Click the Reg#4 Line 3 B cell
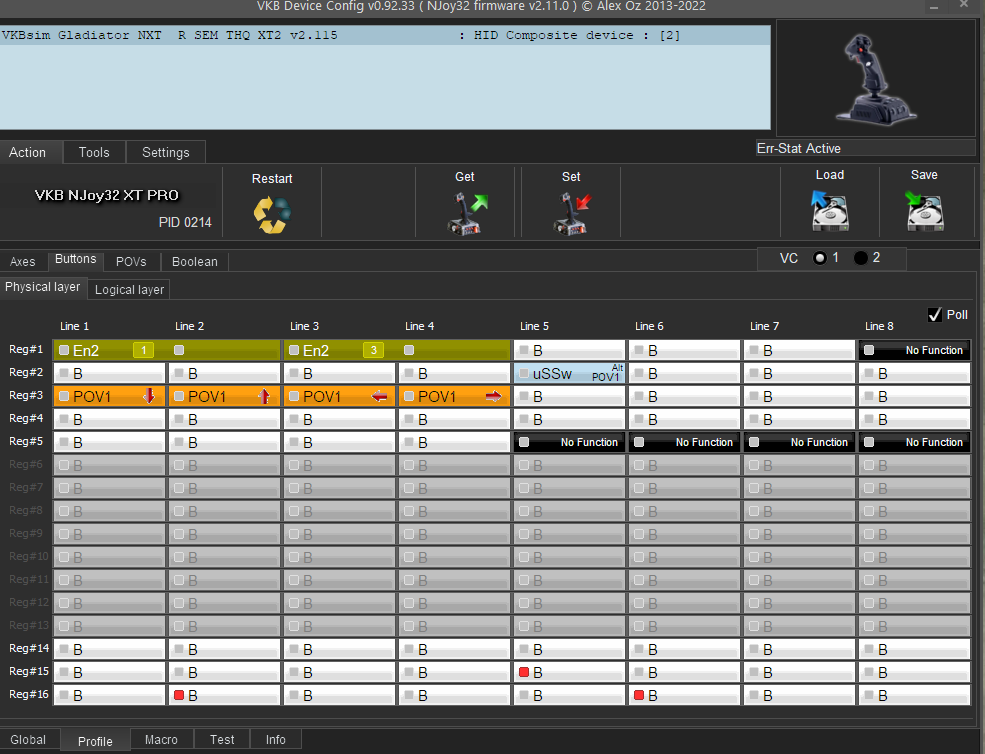The image size is (985, 754). (339, 419)
